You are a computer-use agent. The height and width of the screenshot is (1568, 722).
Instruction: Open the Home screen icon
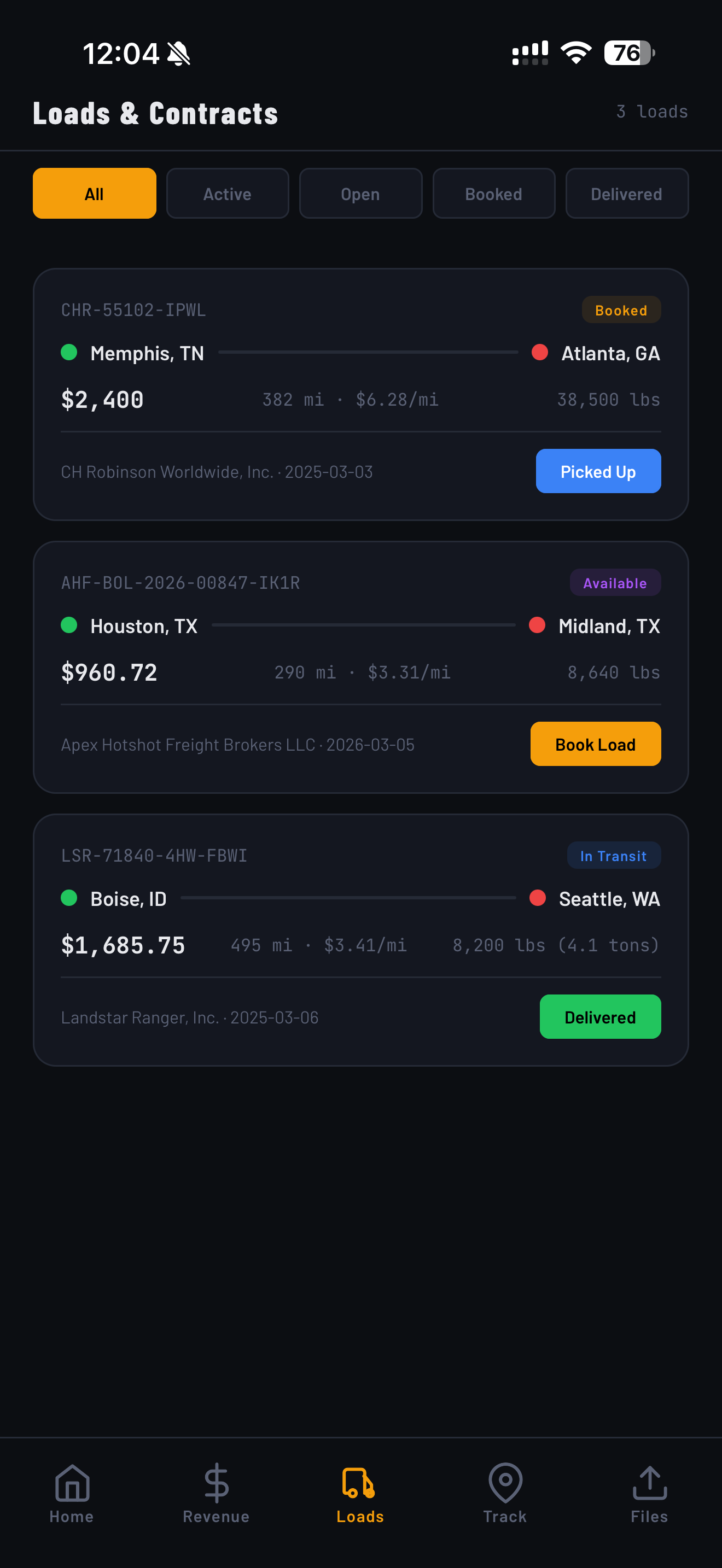pos(71,1485)
